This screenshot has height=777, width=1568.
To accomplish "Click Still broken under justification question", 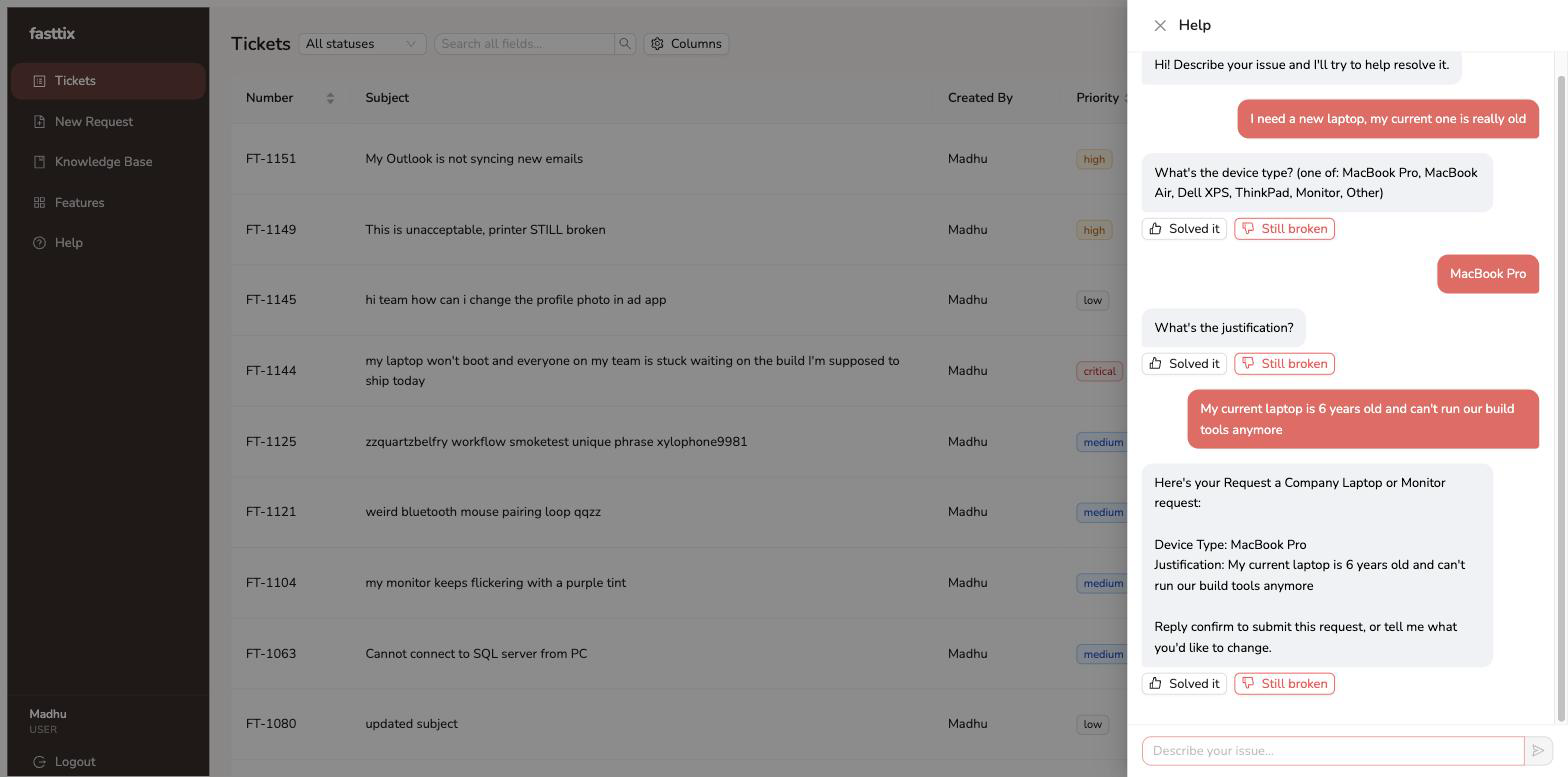I will (x=1284, y=364).
